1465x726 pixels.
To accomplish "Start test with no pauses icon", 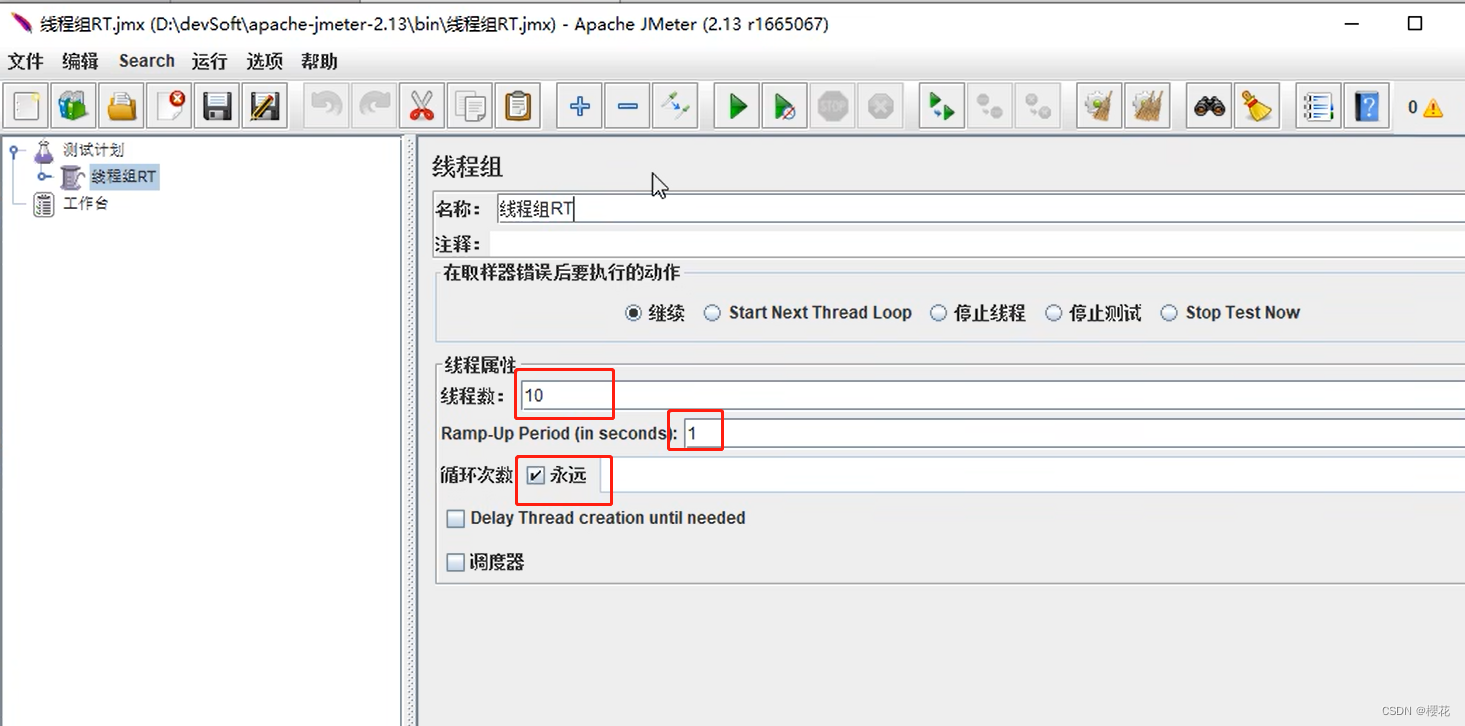I will coord(785,105).
